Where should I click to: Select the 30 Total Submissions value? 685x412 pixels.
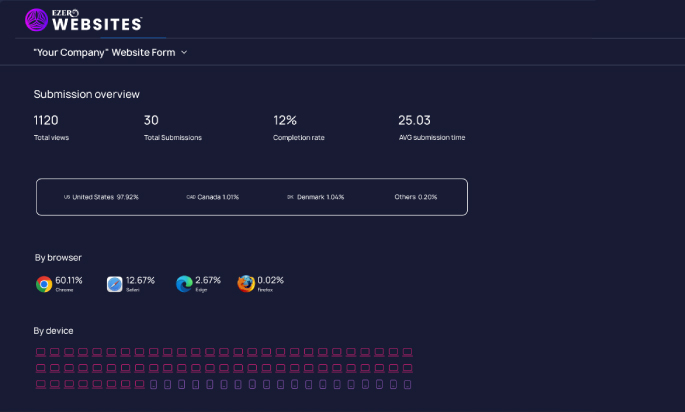click(x=151, y=120)
